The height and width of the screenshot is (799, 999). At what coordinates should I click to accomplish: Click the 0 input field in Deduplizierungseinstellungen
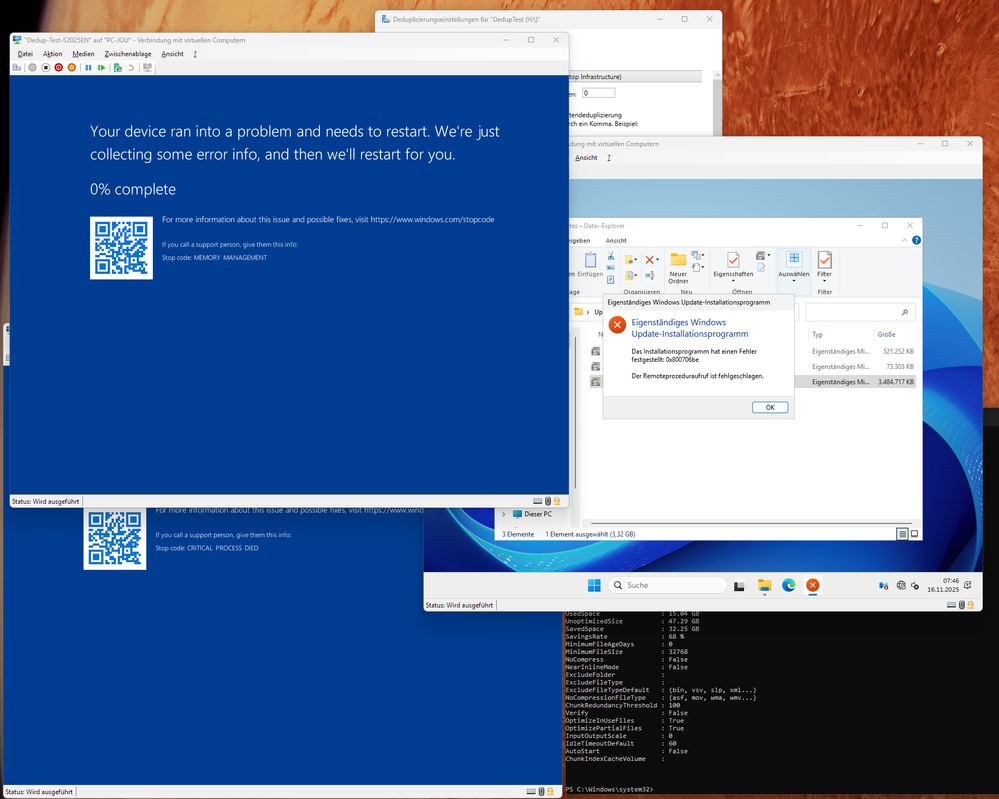pyautogui.click(x=598, y=93)
